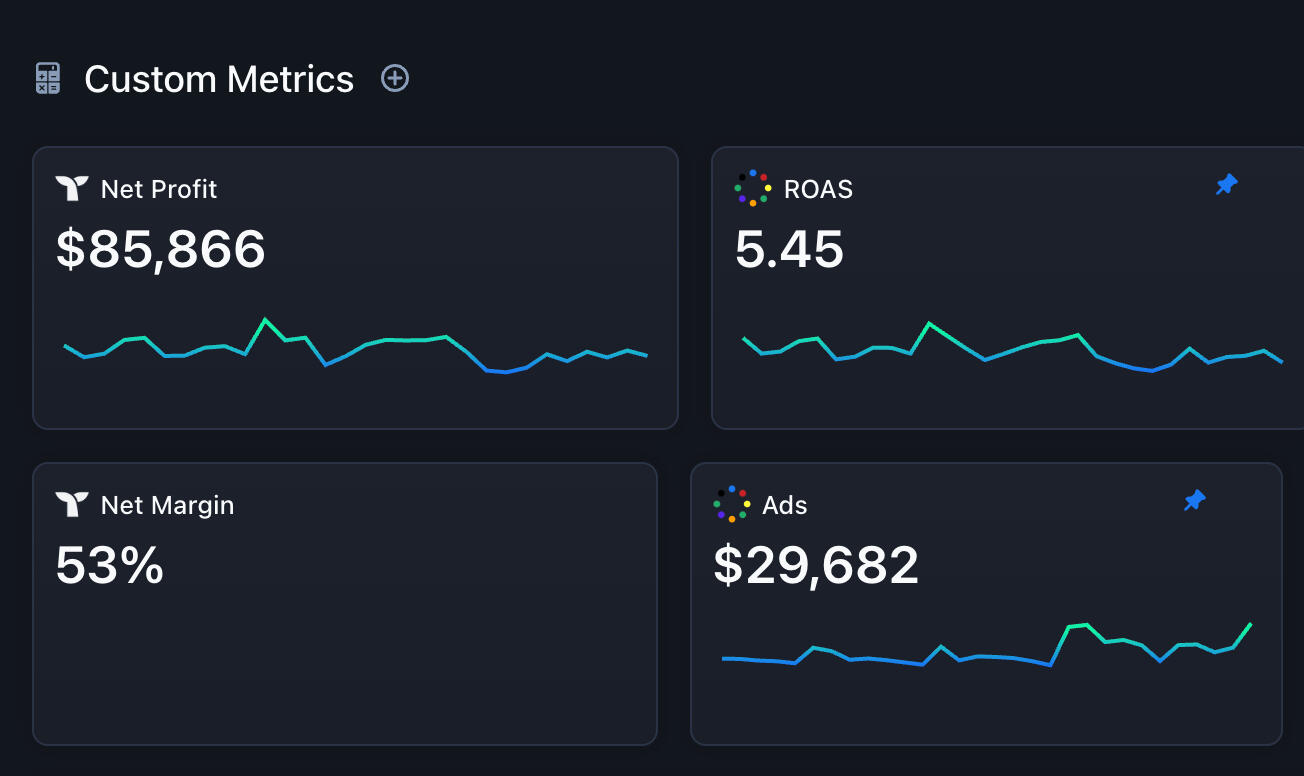Click the calculator icon next to Custom Metrics

point(48,79)
